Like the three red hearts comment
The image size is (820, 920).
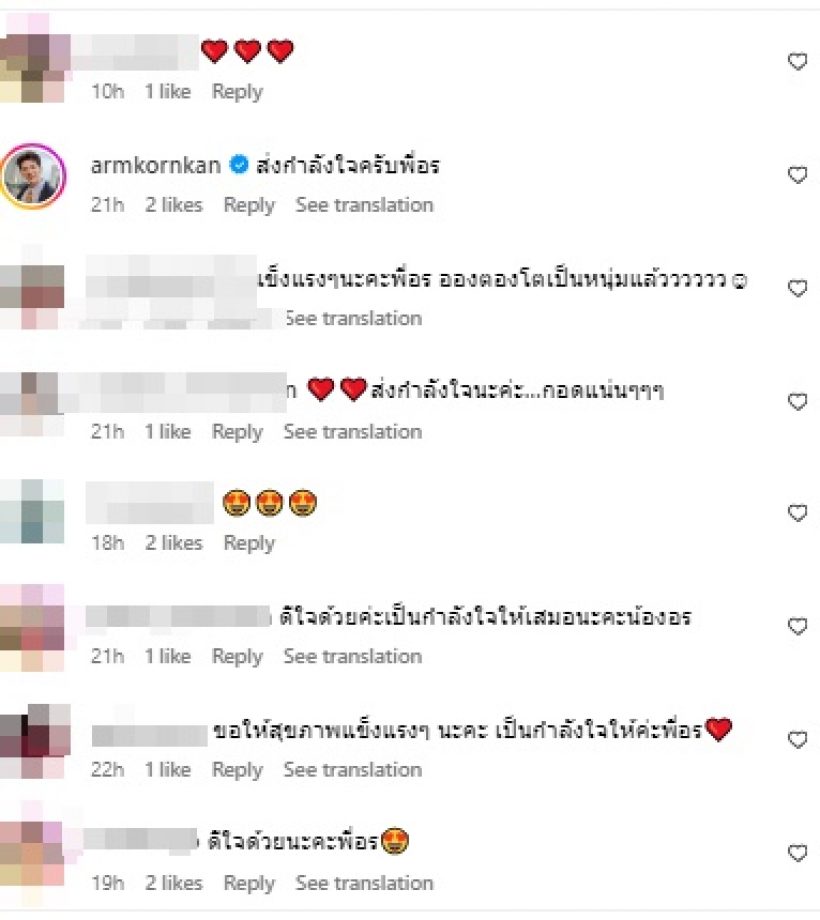[x=797, y=61]
